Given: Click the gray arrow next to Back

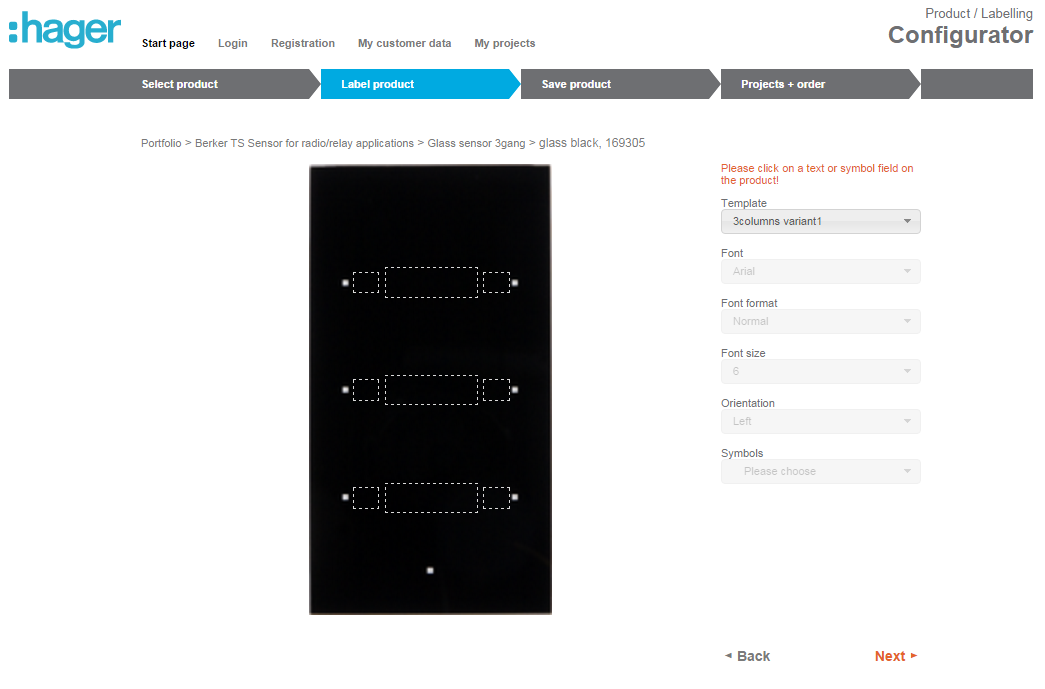Looking at the screenshot, I should point(728,656).
